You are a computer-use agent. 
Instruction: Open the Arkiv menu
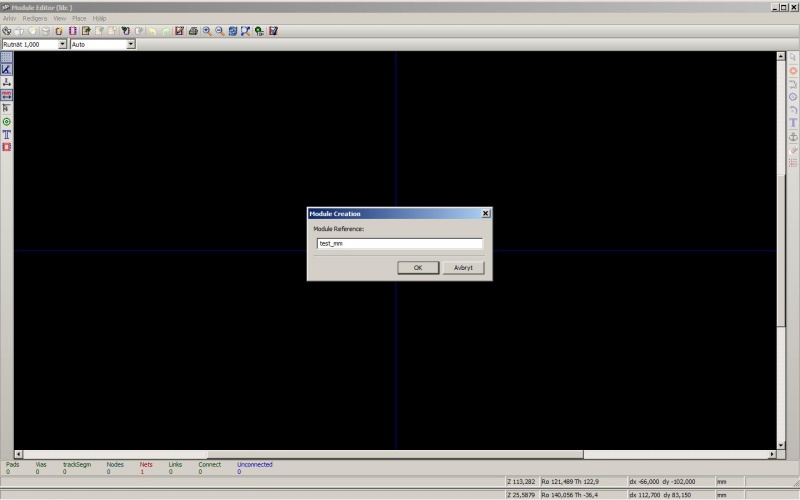pos(10,18)
